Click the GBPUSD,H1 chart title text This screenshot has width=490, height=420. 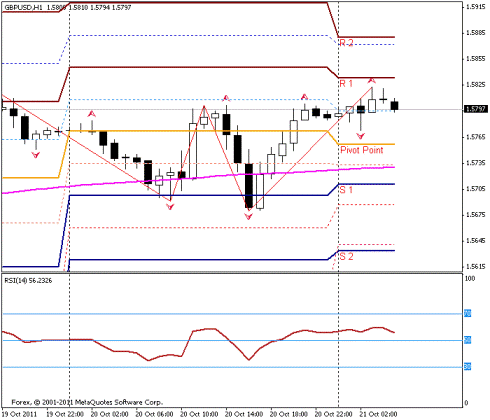coord(23,7)
